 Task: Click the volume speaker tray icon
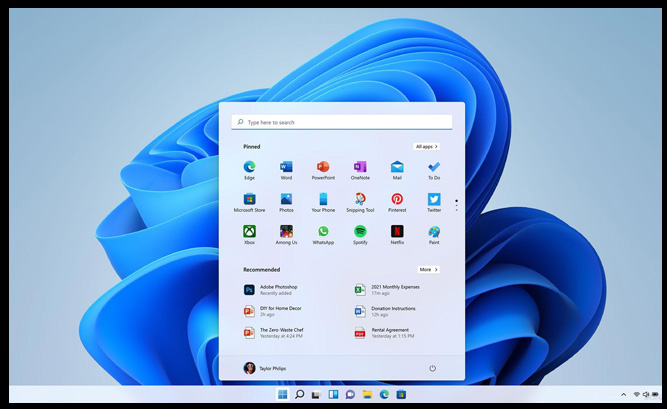coord(646,395)
